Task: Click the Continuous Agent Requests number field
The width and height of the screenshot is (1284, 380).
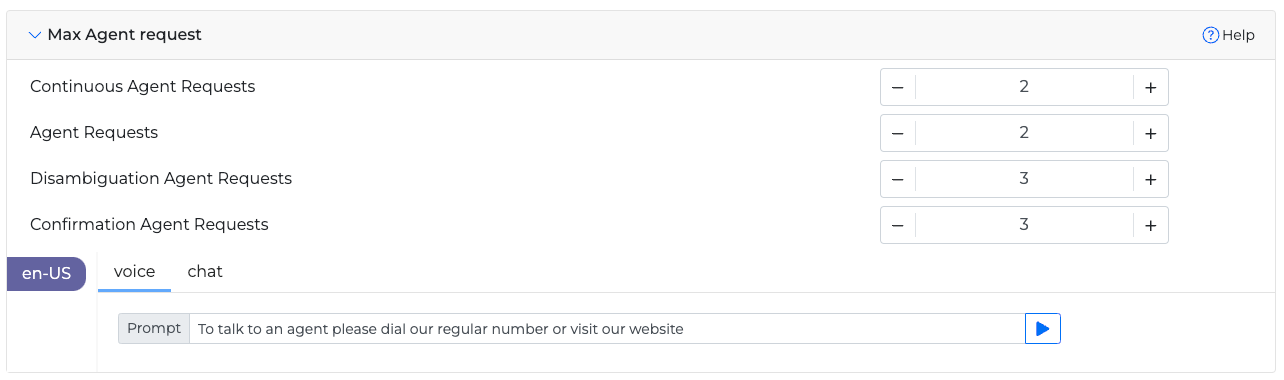Action: (x=1024, y=87)
